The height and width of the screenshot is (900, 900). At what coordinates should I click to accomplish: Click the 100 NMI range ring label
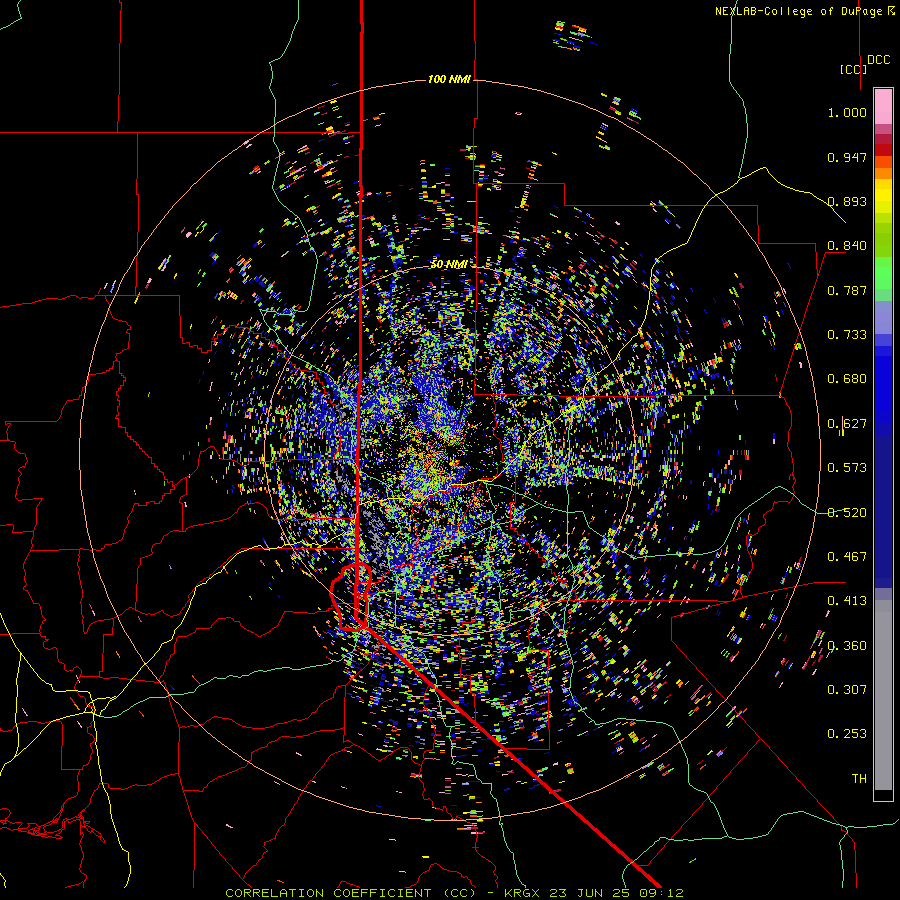449,79
